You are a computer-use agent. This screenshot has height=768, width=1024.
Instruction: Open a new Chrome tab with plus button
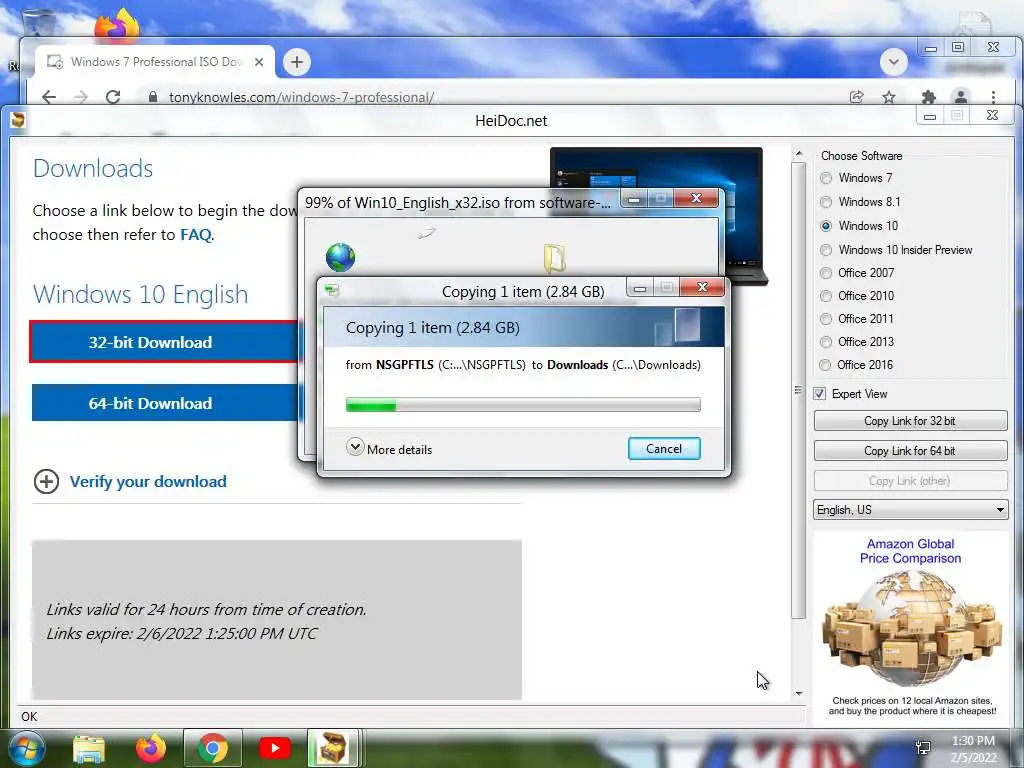297,62
